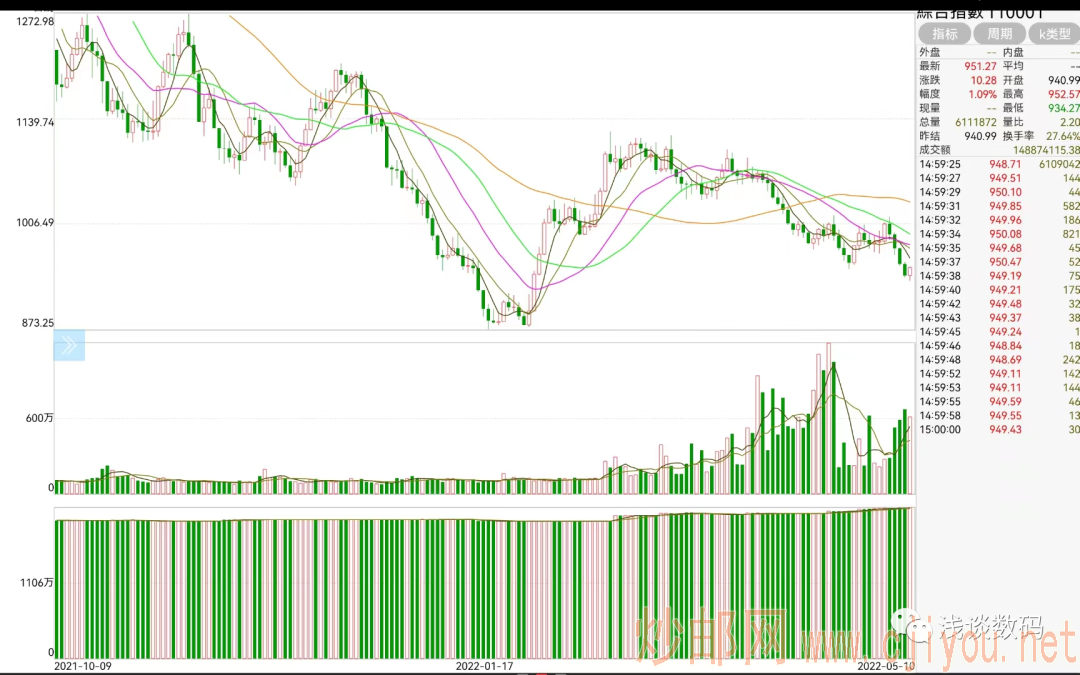The image size is (1080, 675).
Task: Click the 最低 value 934.27
Action: pos(1060,108)
